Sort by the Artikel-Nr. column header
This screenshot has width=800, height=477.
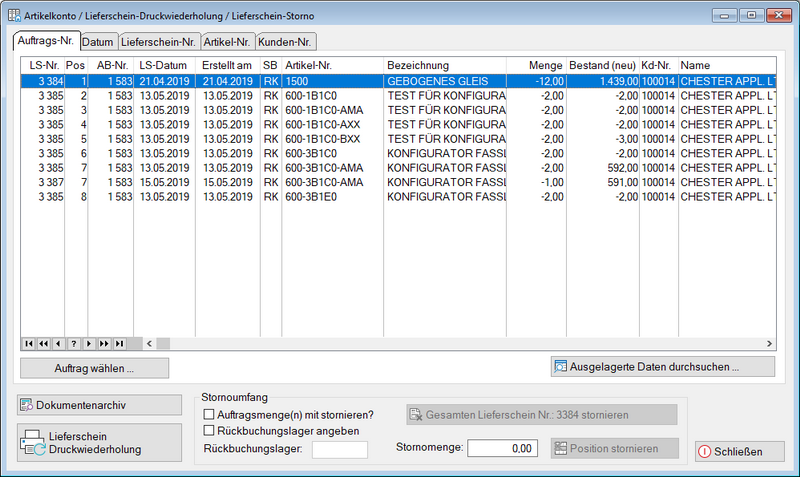pos(330,64)
